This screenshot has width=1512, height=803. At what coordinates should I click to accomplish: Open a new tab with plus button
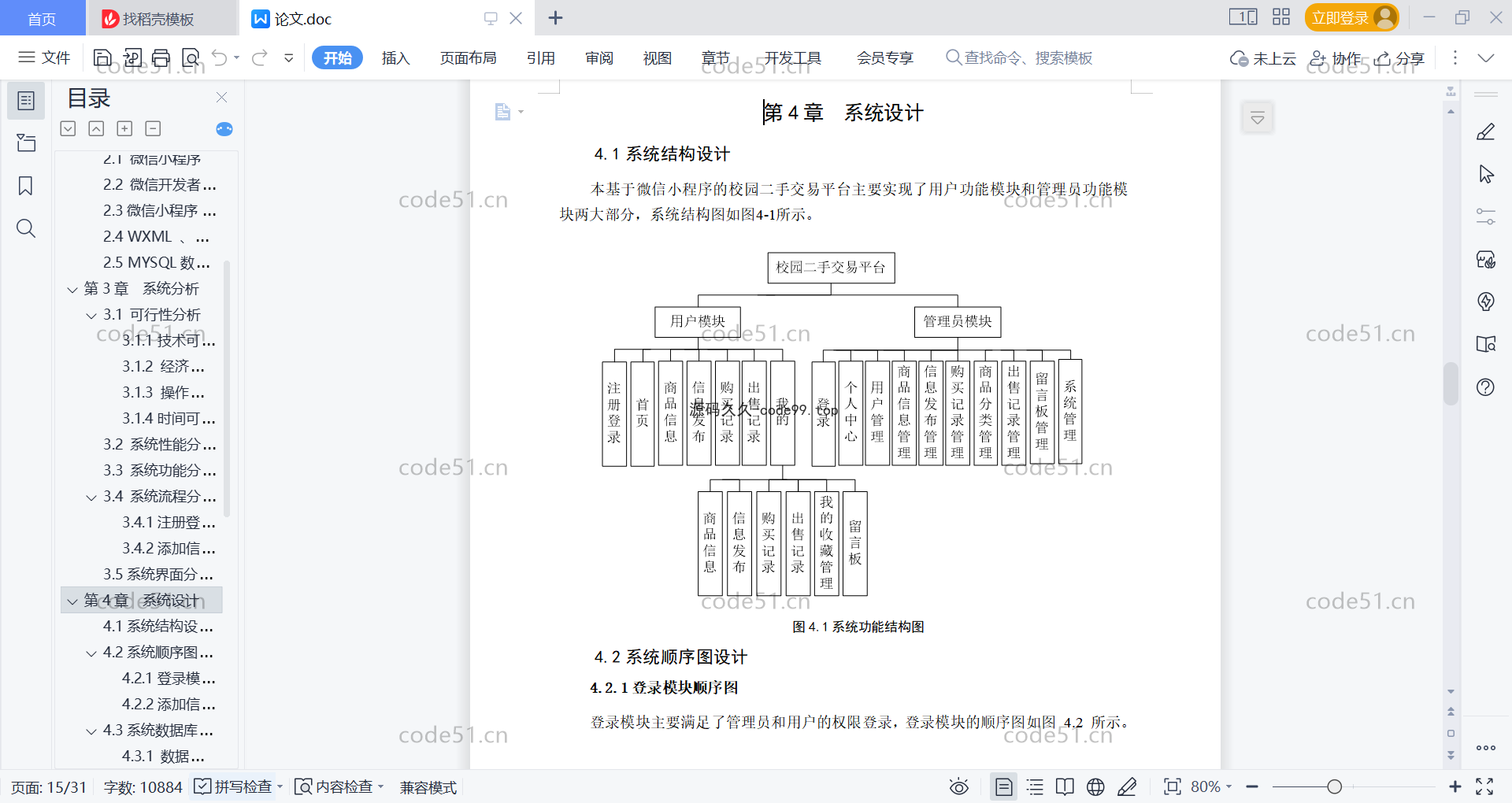555,17
